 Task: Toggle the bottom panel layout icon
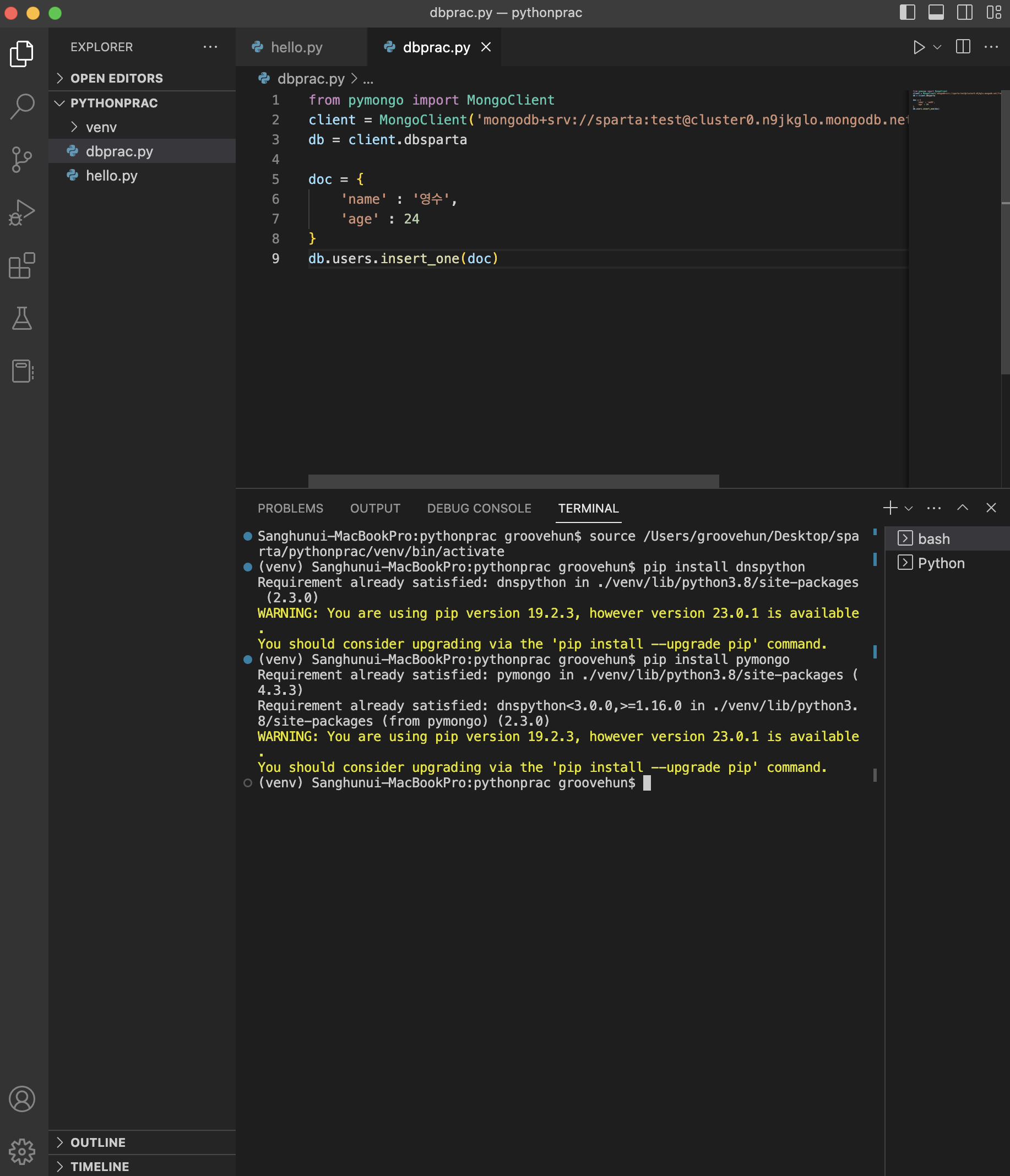[x=936, y=13]
